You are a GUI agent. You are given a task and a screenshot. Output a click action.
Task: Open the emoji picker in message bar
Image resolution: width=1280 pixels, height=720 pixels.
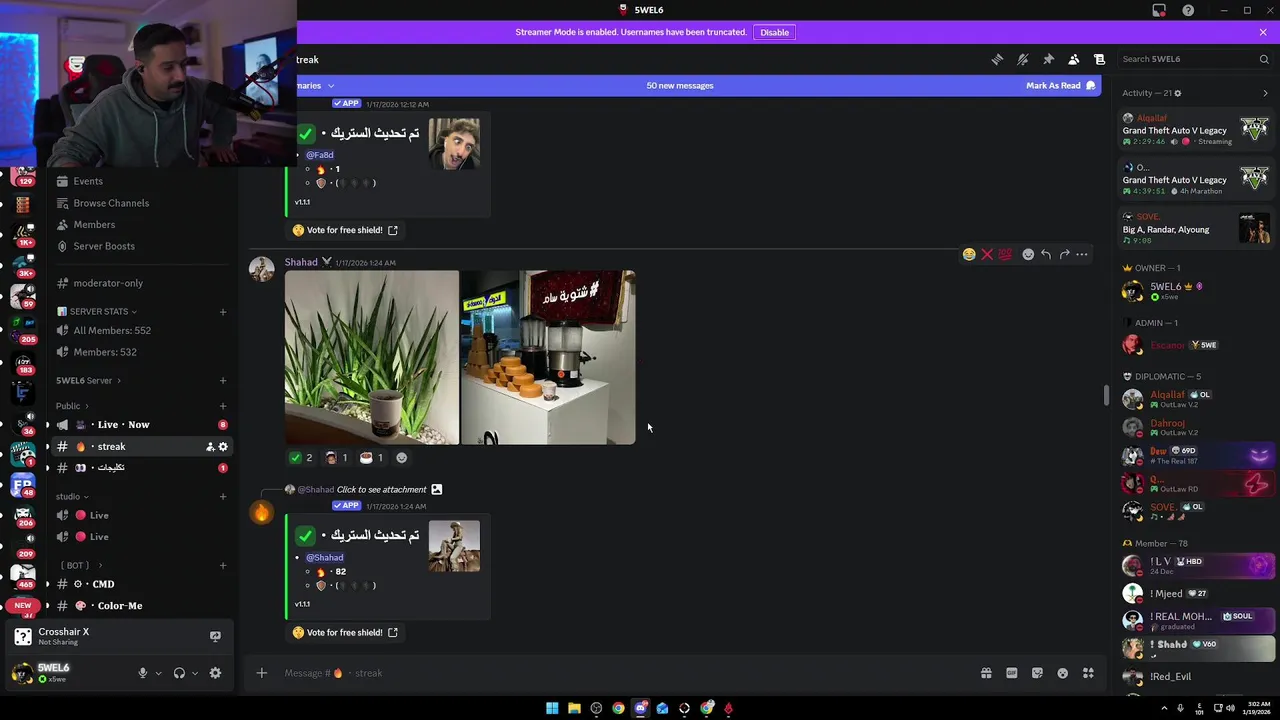[1062, 673]
